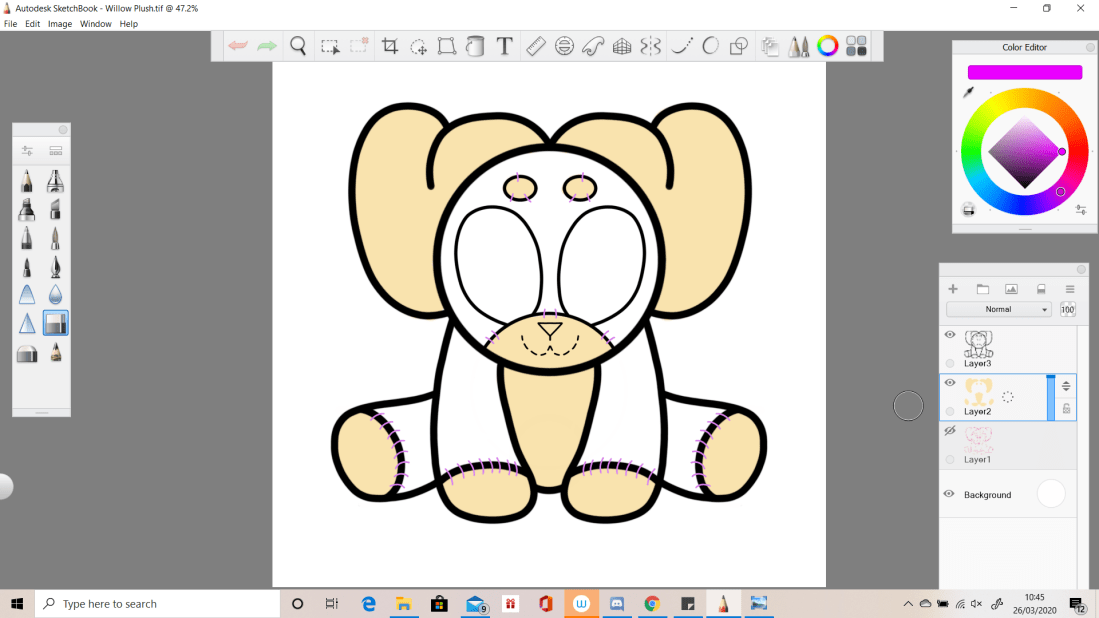This screenshot has height=618, width=1099.
Task: Open the layer panel menu
Action: tap(1069, 289)
